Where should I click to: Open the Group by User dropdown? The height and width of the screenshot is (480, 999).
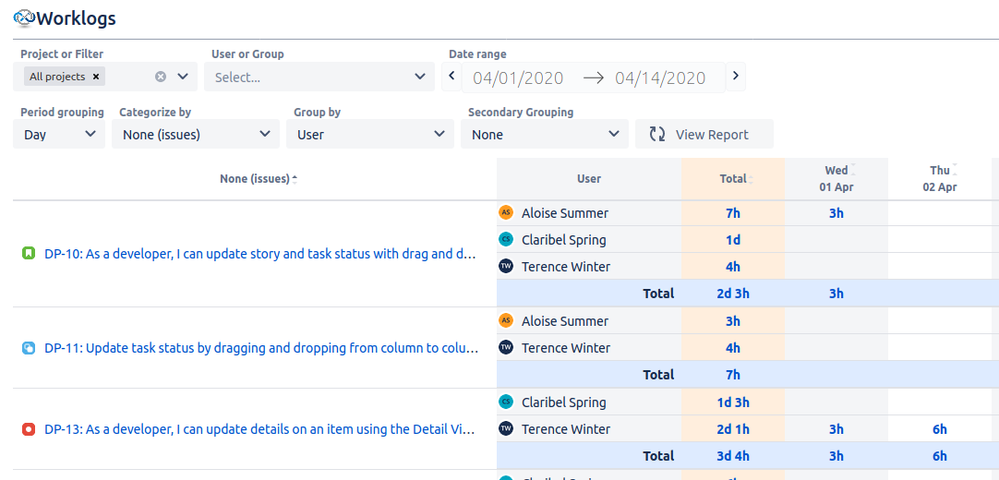tap(369, 134)
